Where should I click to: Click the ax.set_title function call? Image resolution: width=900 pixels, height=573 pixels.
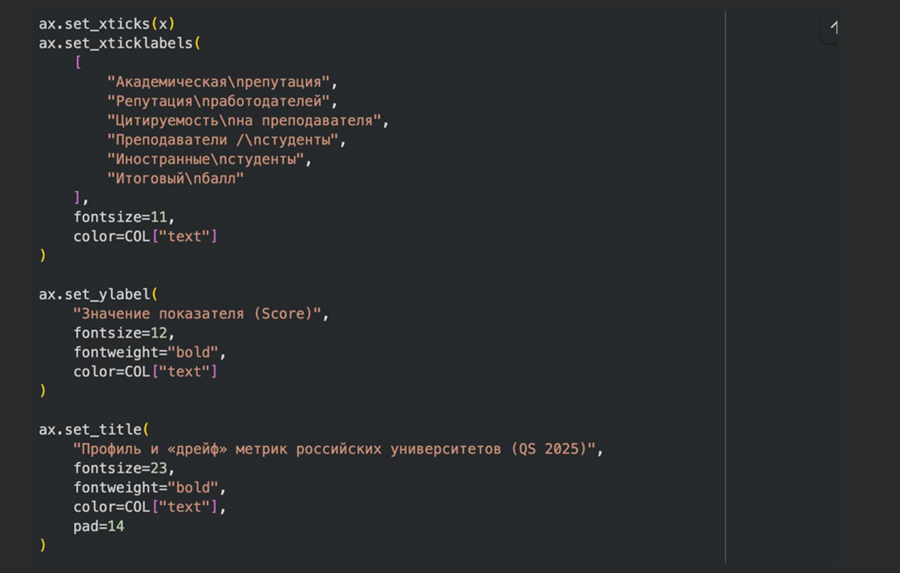point(91,430)
